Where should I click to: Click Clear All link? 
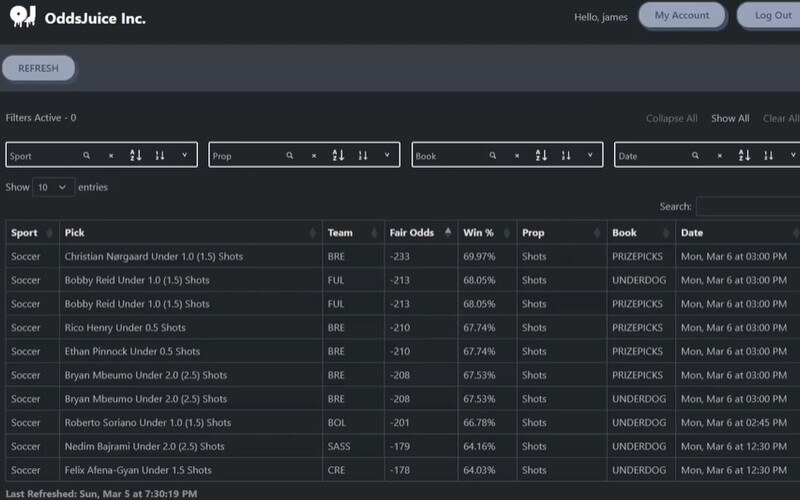click(x=781, y=118)
